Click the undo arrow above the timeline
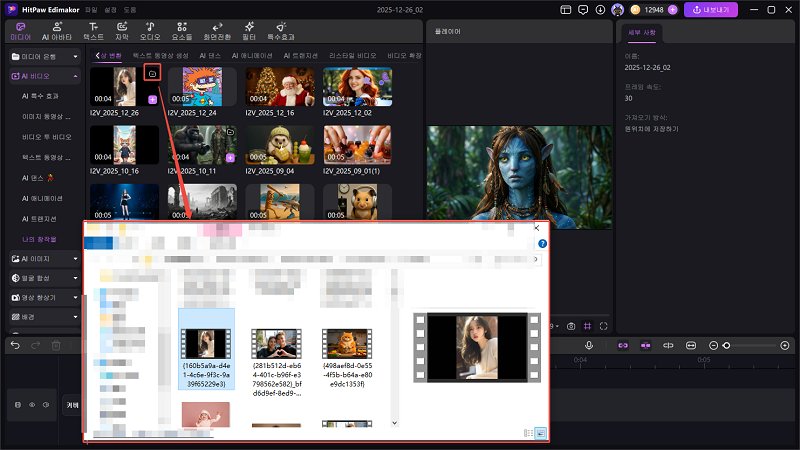 coord(14,345)
